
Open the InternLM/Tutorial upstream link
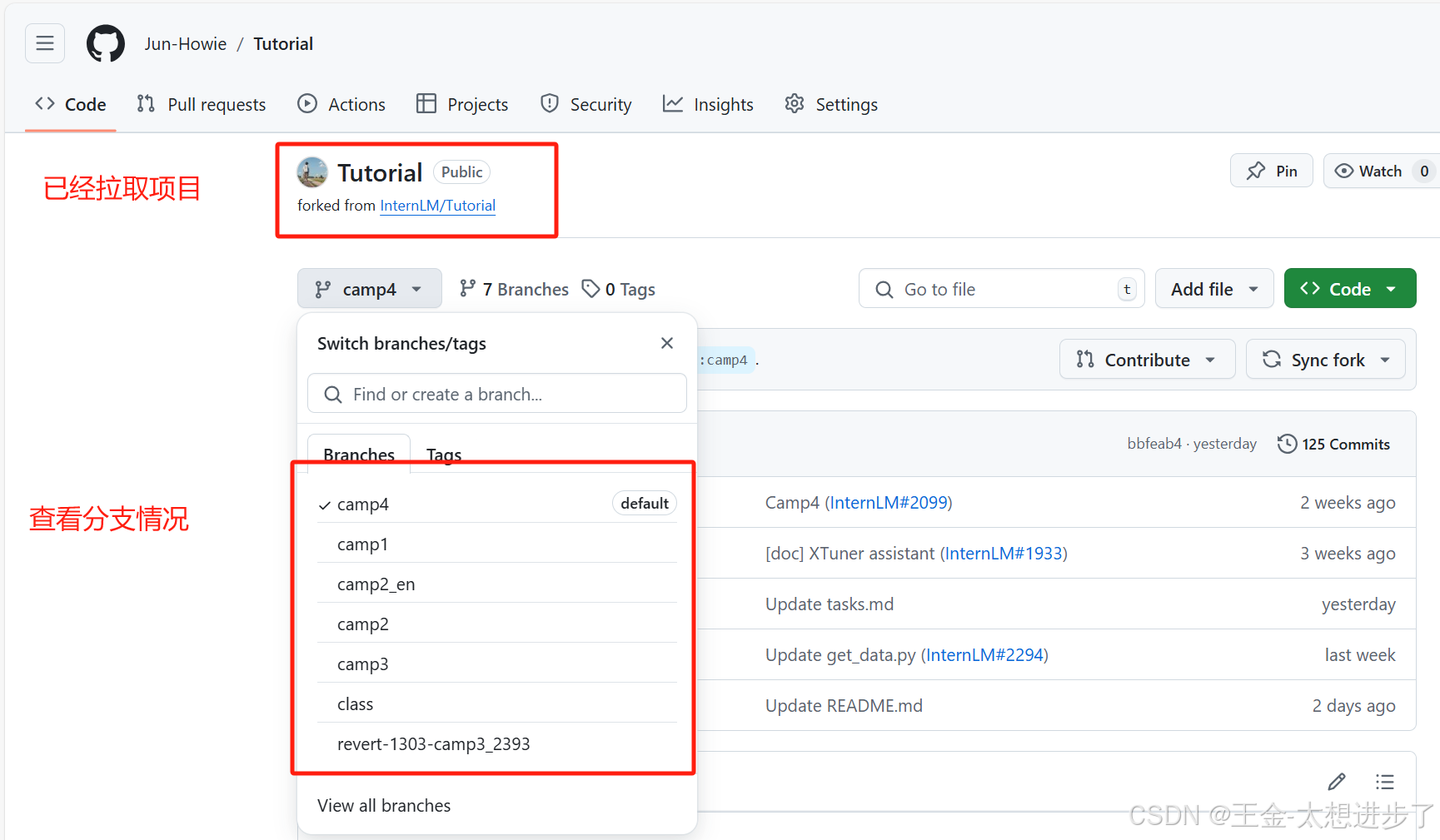point(437,206)
